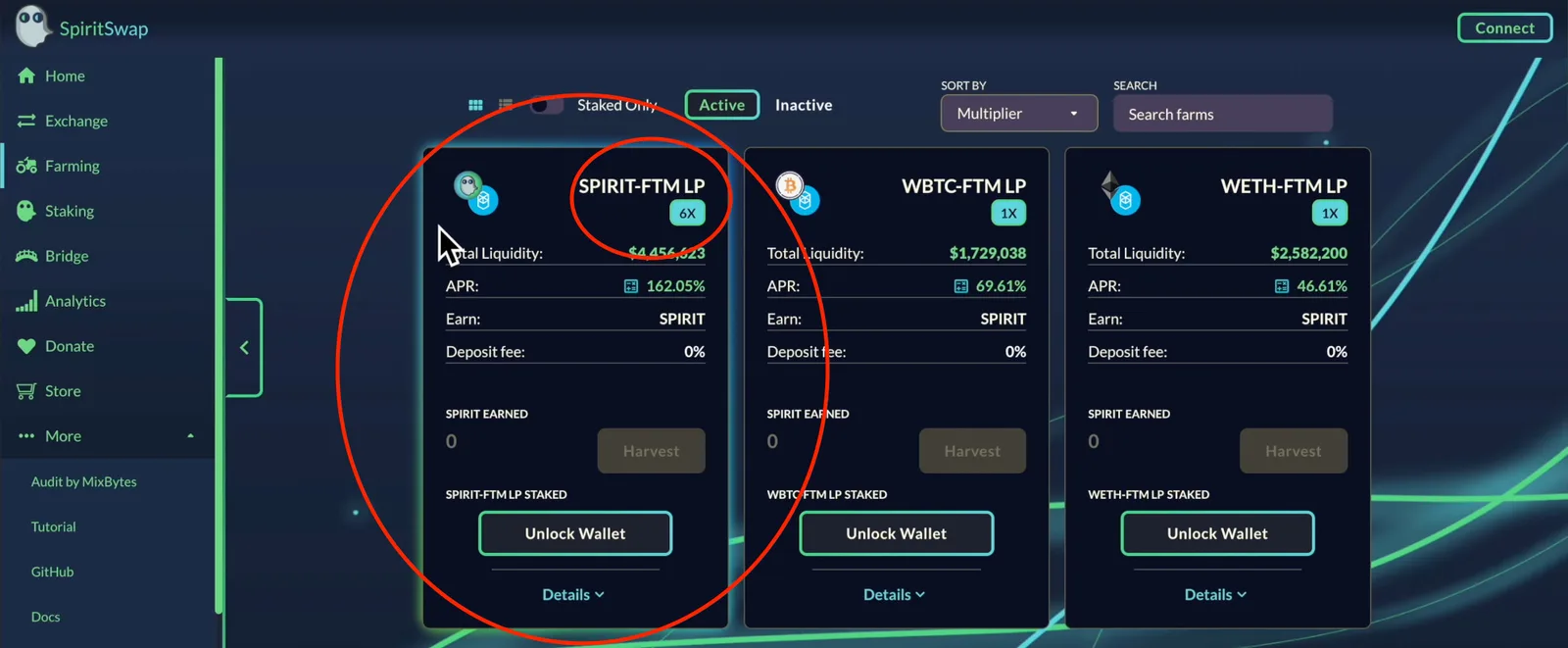Select the Inactive farms tab

pos(804,105)
